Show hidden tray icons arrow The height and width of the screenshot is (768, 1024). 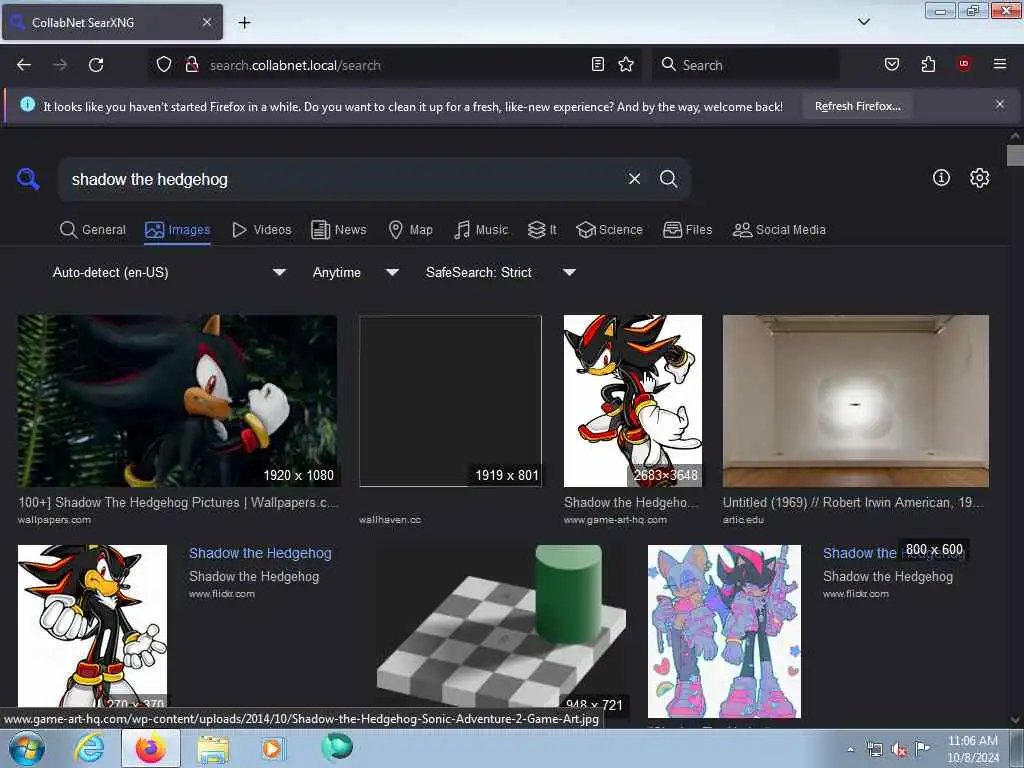850,749
